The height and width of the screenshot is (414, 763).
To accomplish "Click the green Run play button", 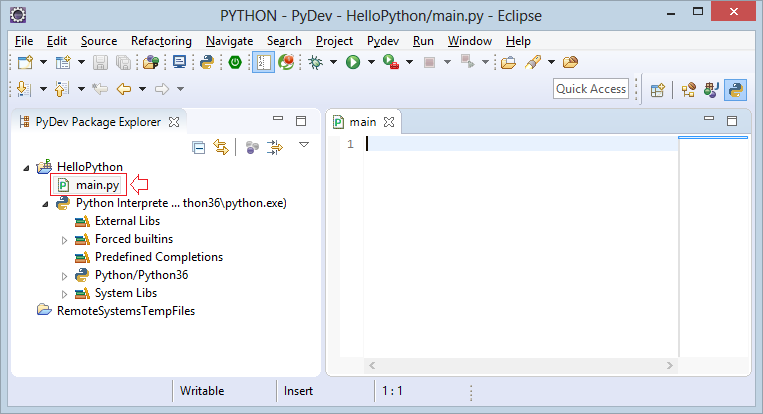I will (x=353, y=62).
